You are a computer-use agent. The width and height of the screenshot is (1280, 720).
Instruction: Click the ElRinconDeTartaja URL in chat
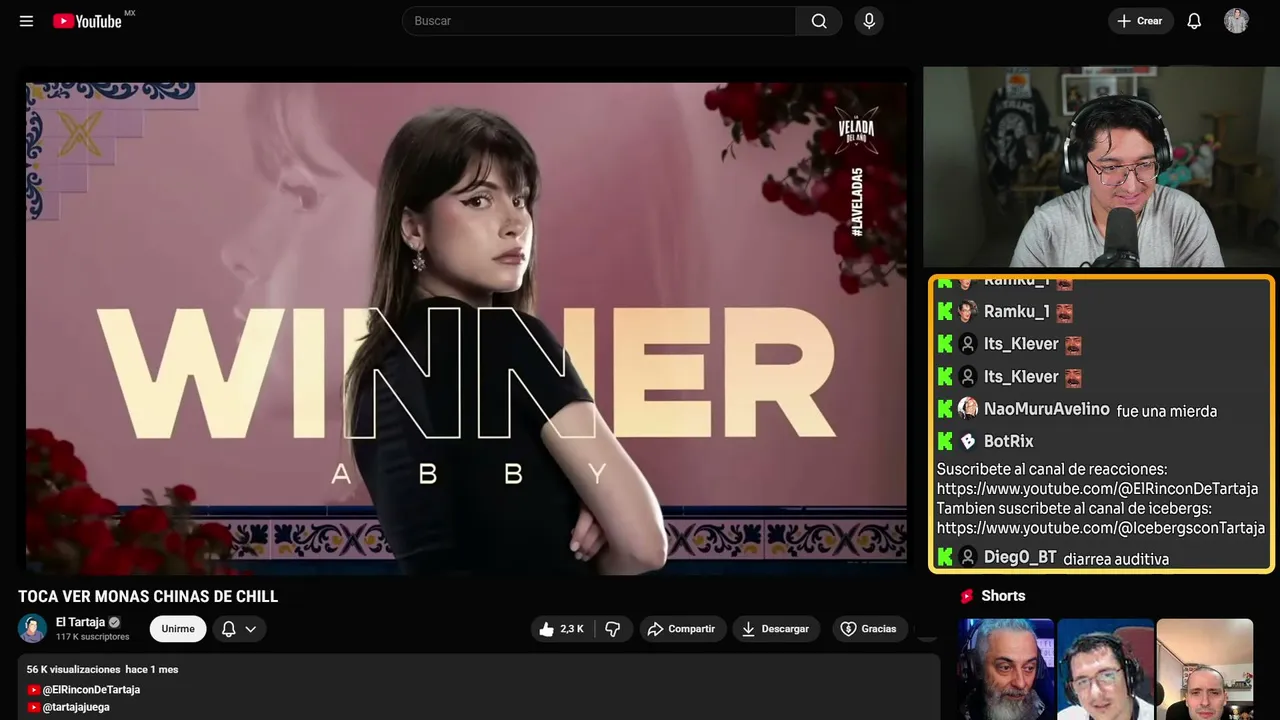point(1097,489)
